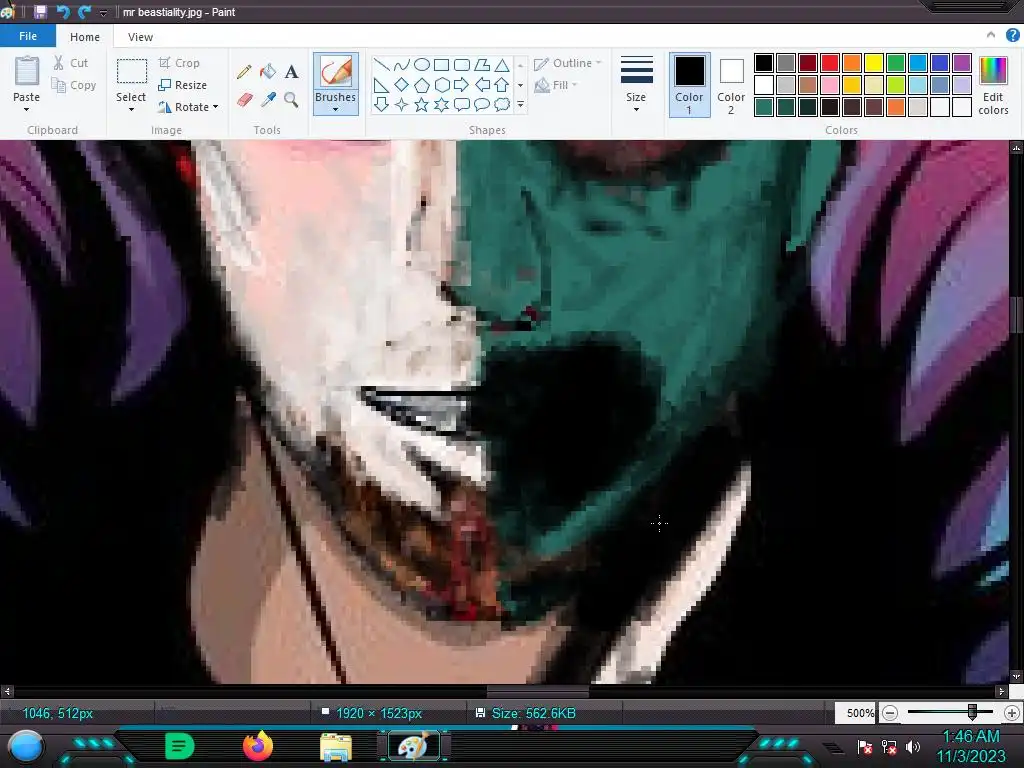Screen dimensions: 1024x768
Task: Choose the Cloud callout shape
Action: 502,104
